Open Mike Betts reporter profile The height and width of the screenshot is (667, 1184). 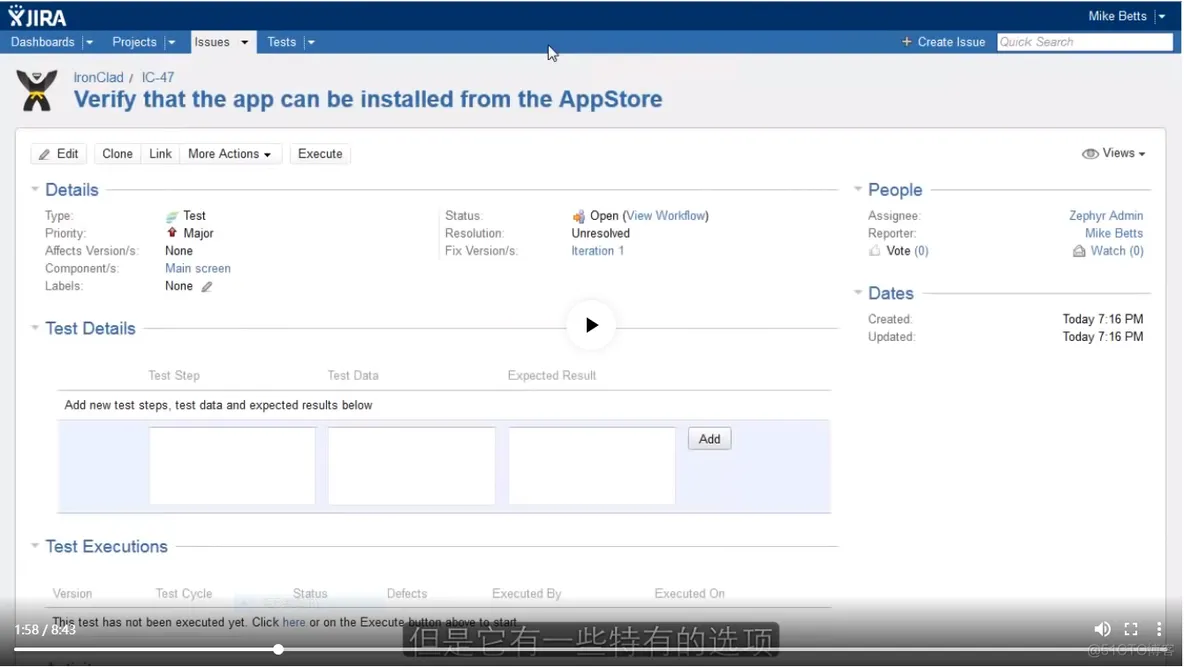(1114, 233)
